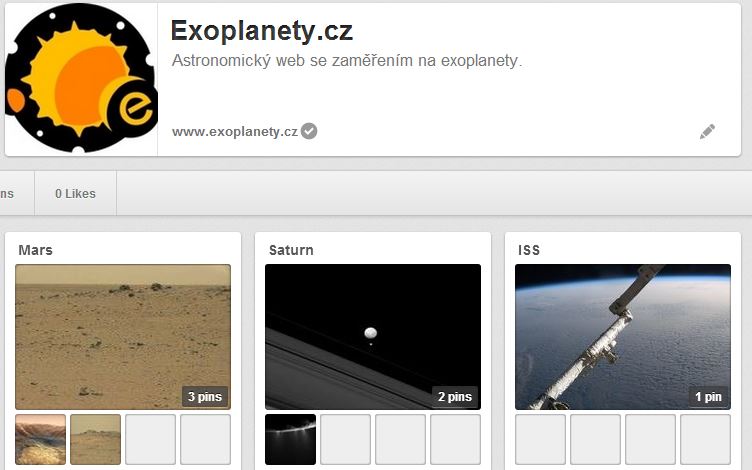The width and height of the screenshot is (752, 470).
Task: Open the Saturn board title
Action: (291, 250)
